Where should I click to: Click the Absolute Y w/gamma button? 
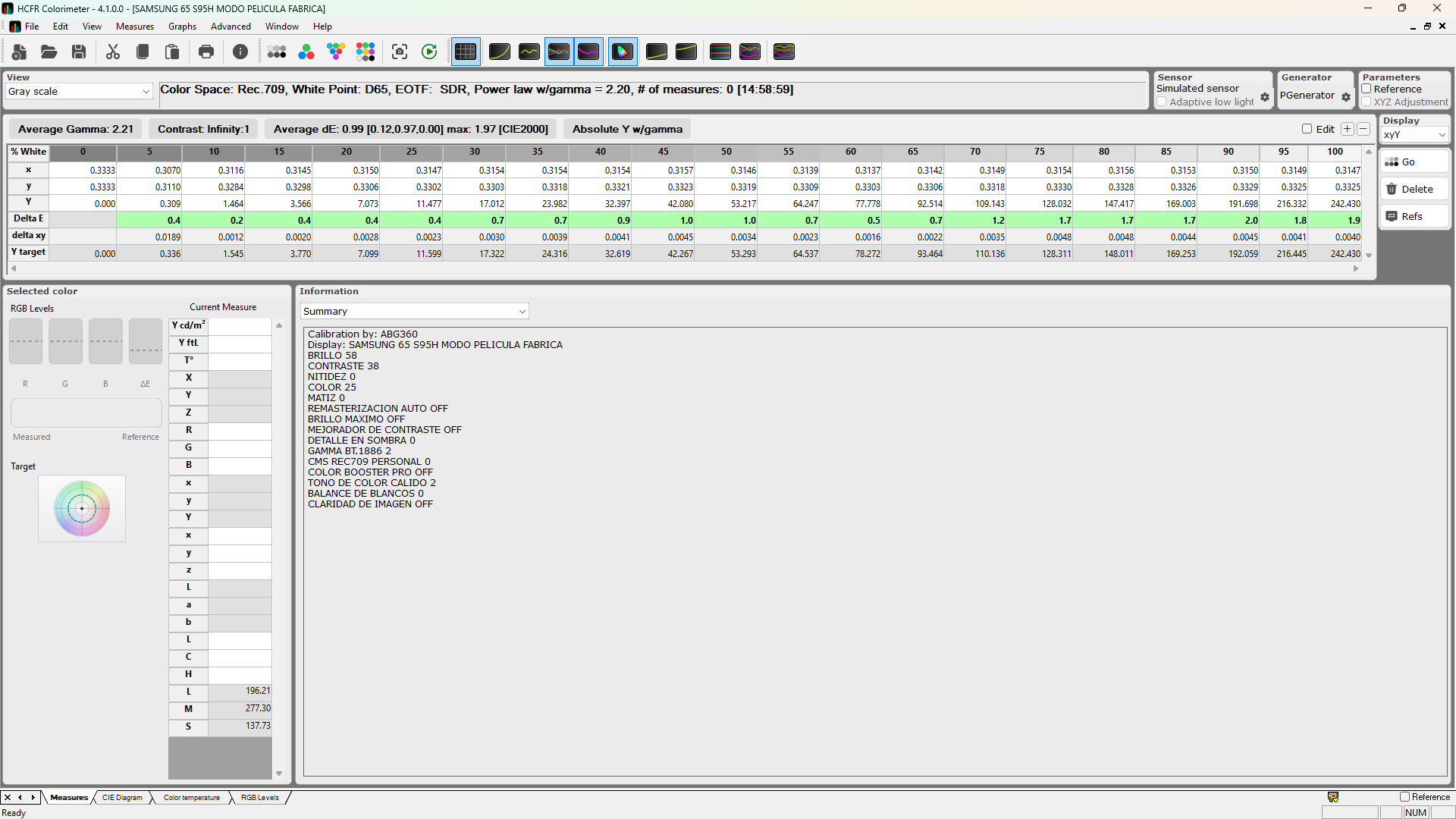[627, 129]
